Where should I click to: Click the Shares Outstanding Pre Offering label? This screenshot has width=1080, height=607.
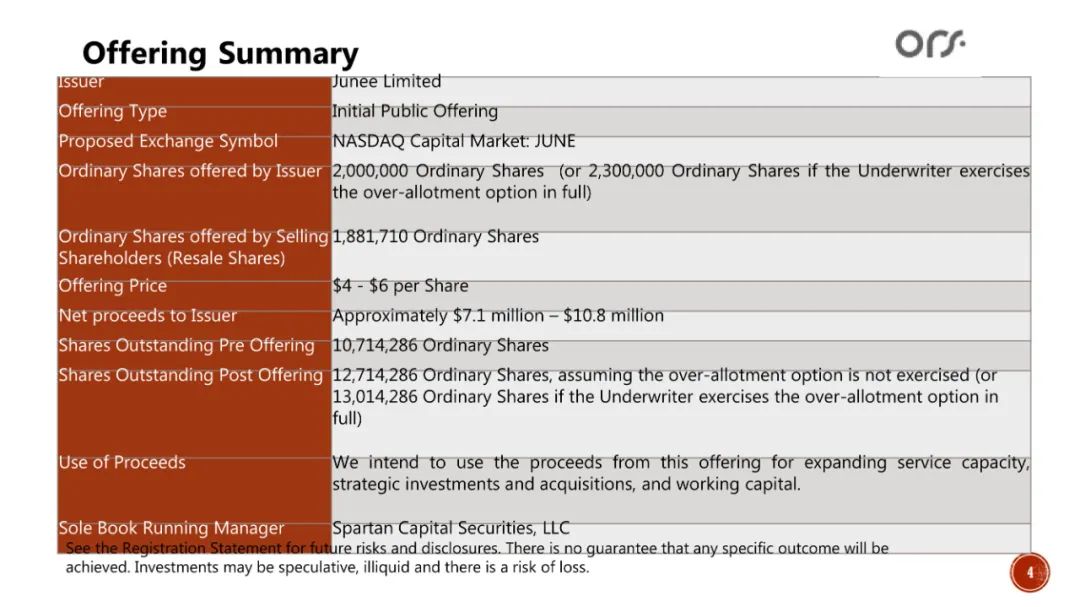(x=187, y=345)
